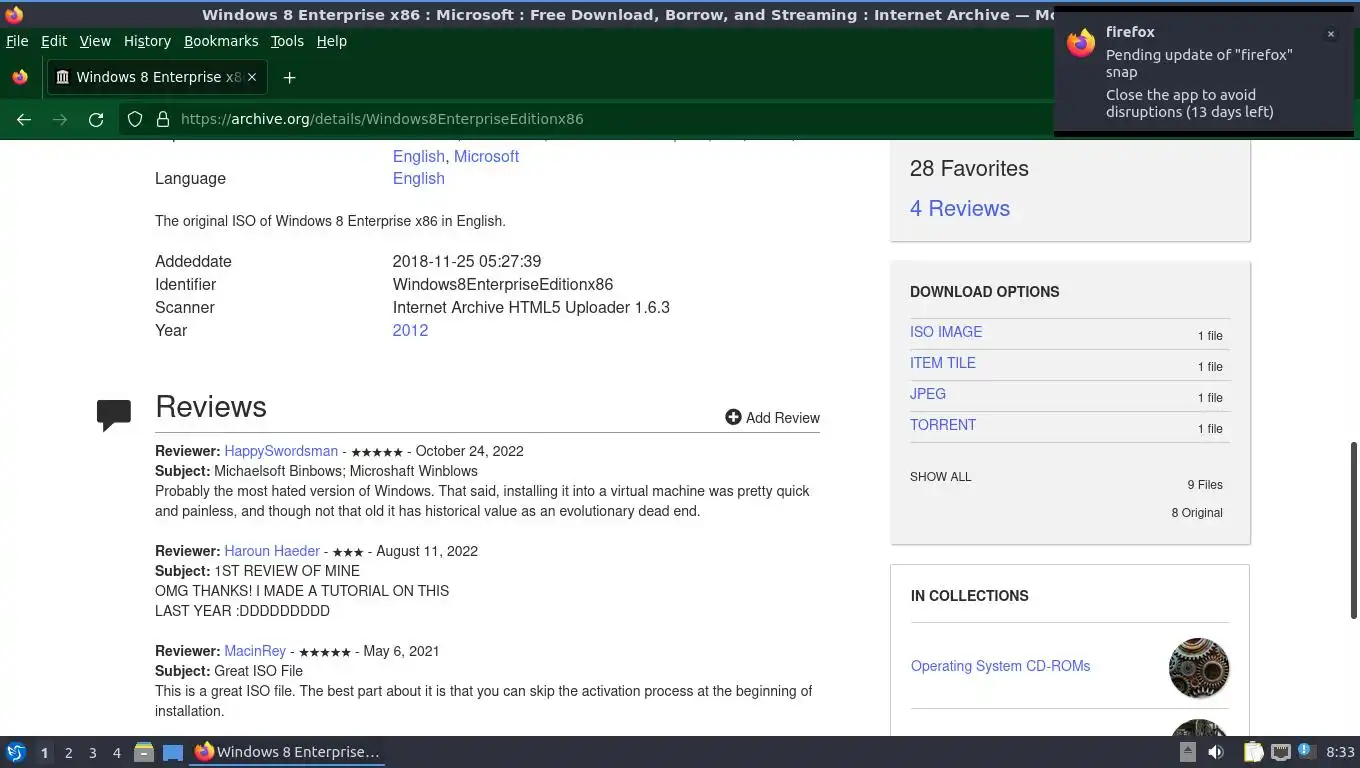1360x768 pixels.
Task: Switch to workspace 3
Action: click(x=93, y=753)
